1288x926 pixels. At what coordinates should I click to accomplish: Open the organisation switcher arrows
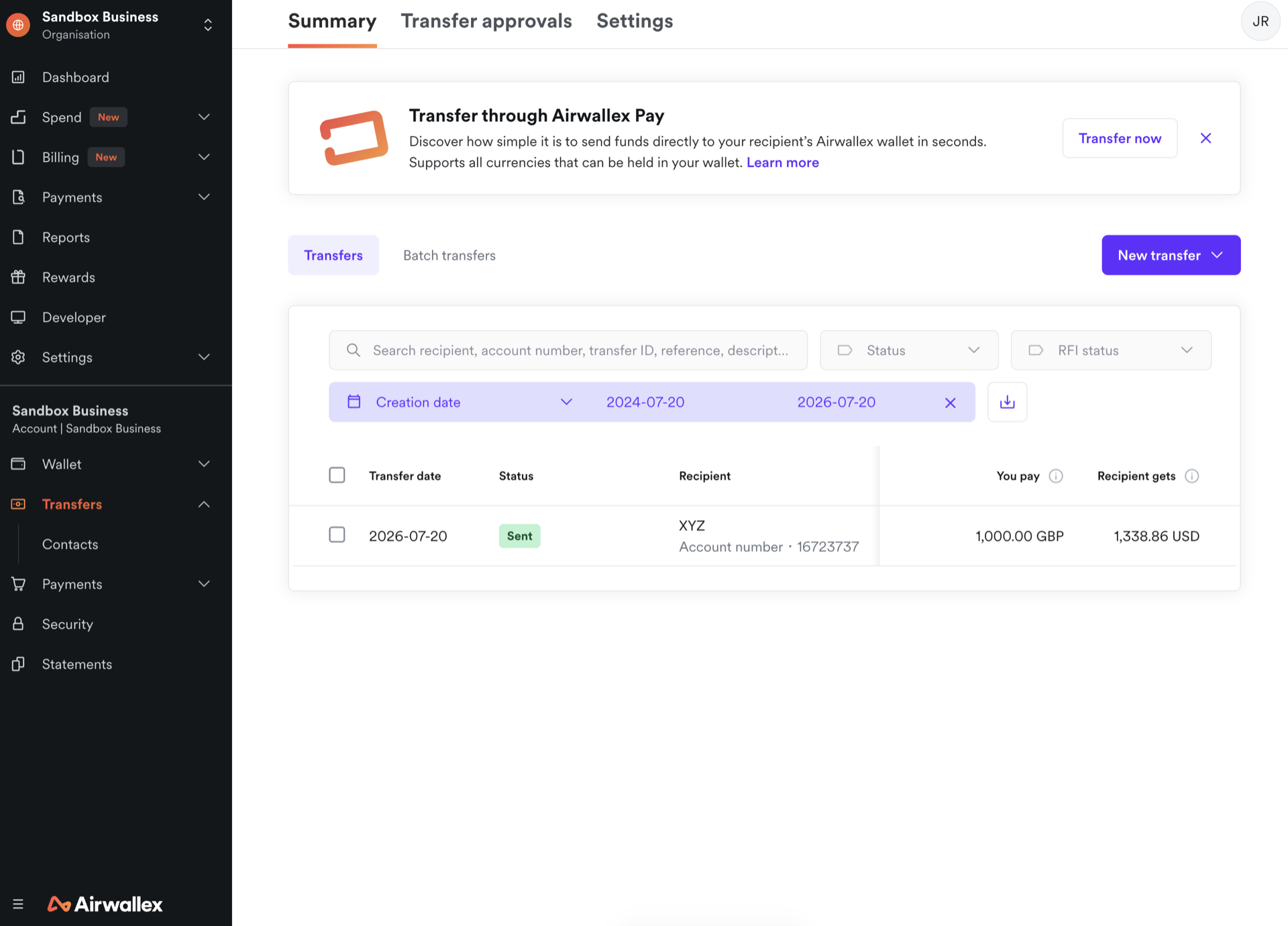208,25
